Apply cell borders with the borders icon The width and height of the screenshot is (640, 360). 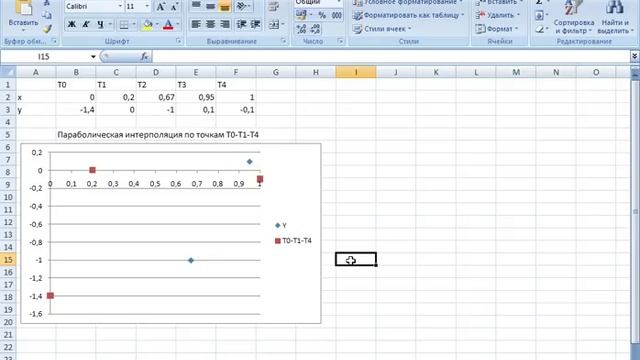[124, 25]
